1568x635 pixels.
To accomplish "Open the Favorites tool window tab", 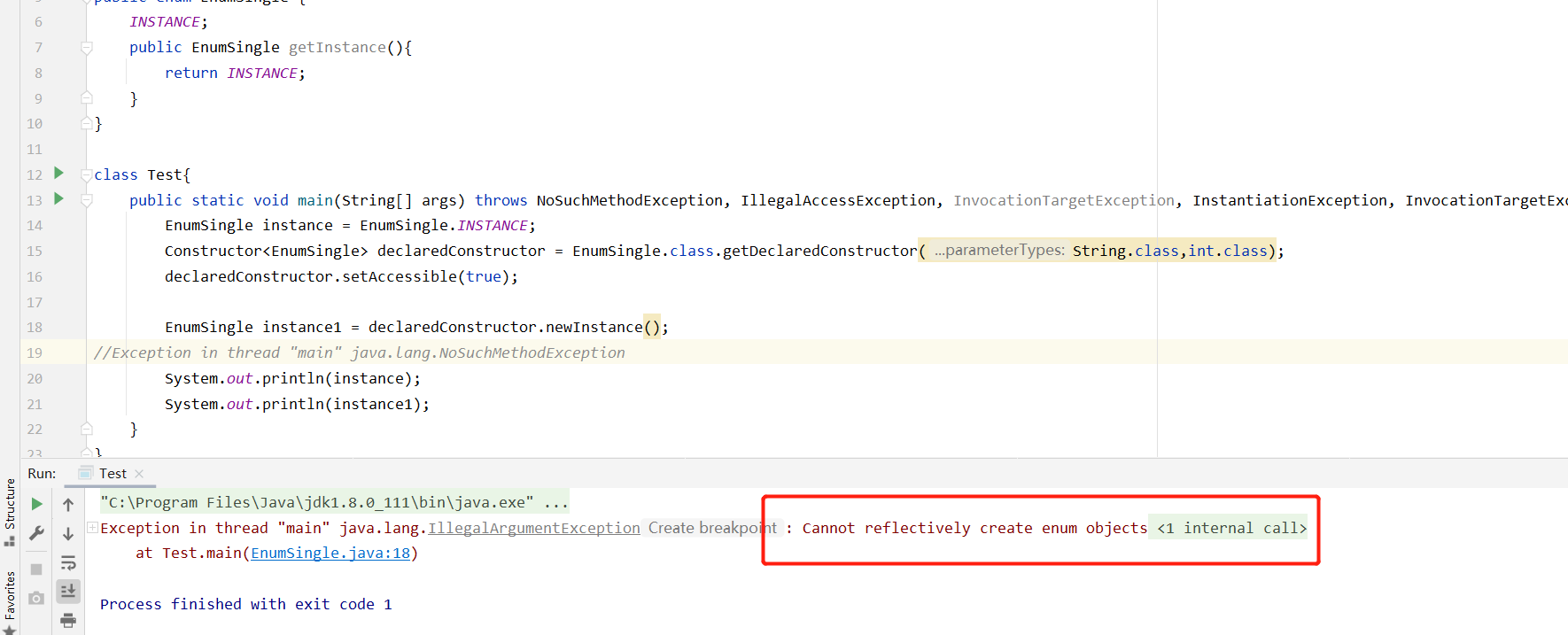I will tap(10, 602).
